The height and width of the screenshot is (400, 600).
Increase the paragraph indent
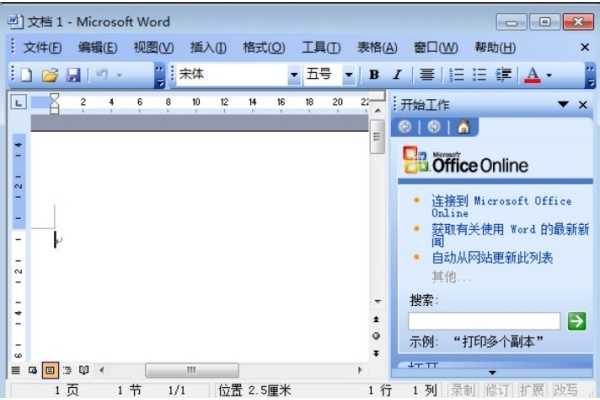pos(504,74)
